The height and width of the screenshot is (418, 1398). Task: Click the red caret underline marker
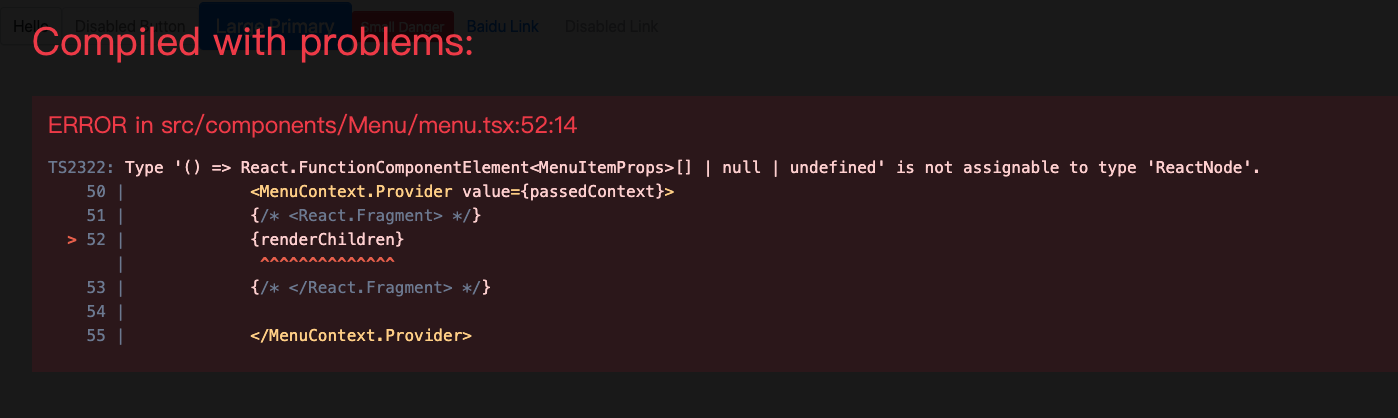(x=327, y=263)
